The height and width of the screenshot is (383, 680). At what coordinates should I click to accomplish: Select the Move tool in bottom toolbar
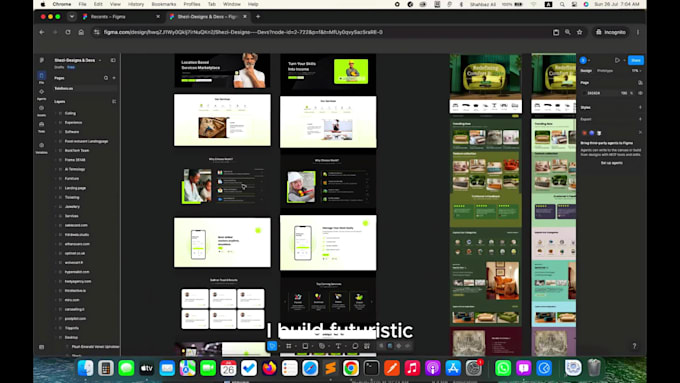click(272, 346)
